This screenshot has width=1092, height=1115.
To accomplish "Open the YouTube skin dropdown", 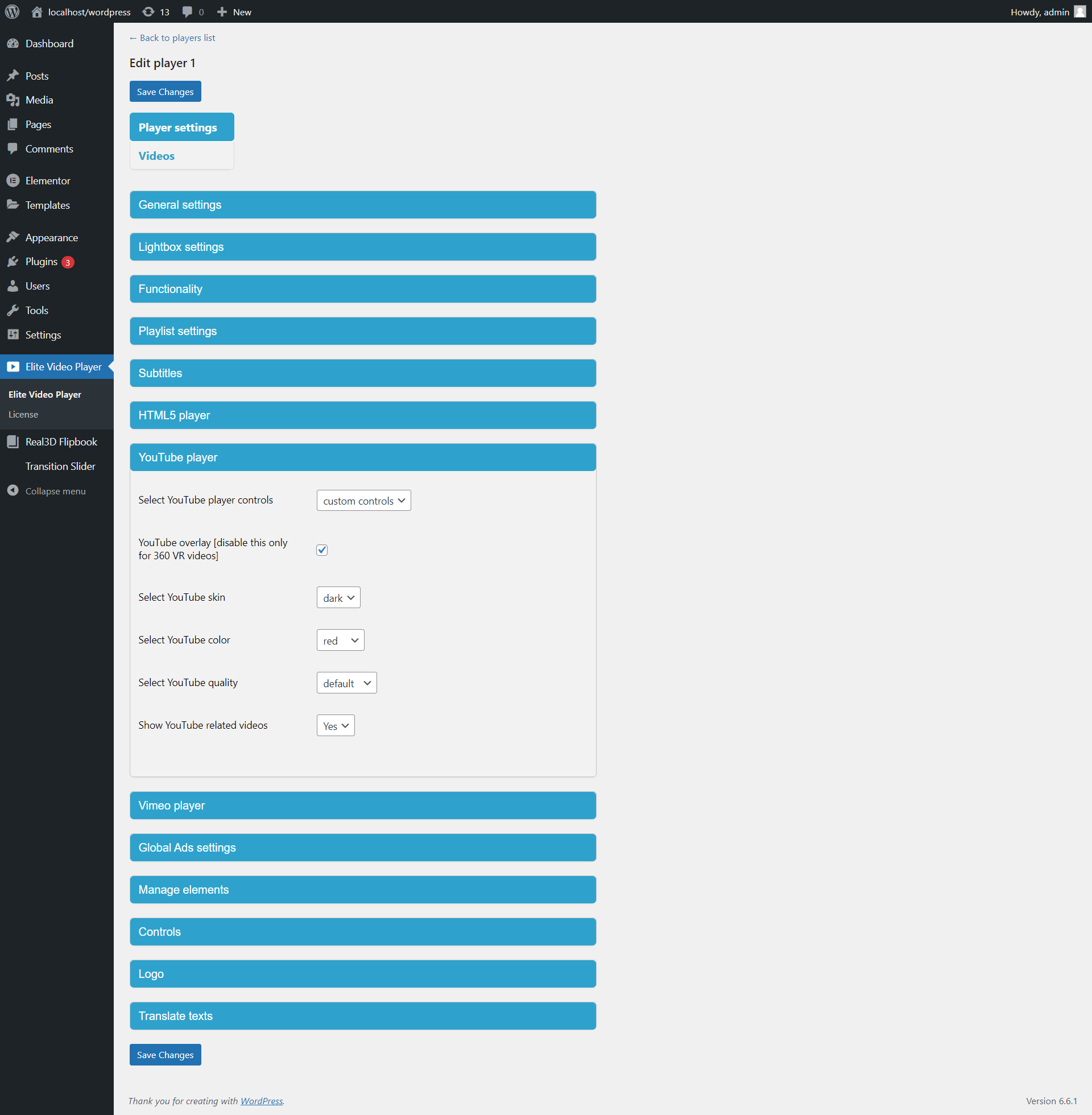I will coord(338,598).
